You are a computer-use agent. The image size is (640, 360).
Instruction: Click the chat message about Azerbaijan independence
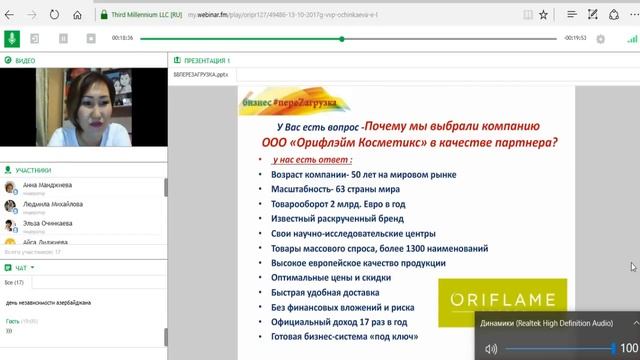click(49, 302)
